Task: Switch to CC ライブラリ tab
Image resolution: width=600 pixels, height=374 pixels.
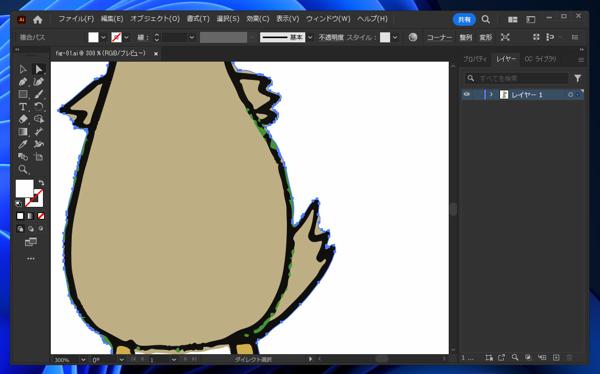Action: click(x=540, y=59)
